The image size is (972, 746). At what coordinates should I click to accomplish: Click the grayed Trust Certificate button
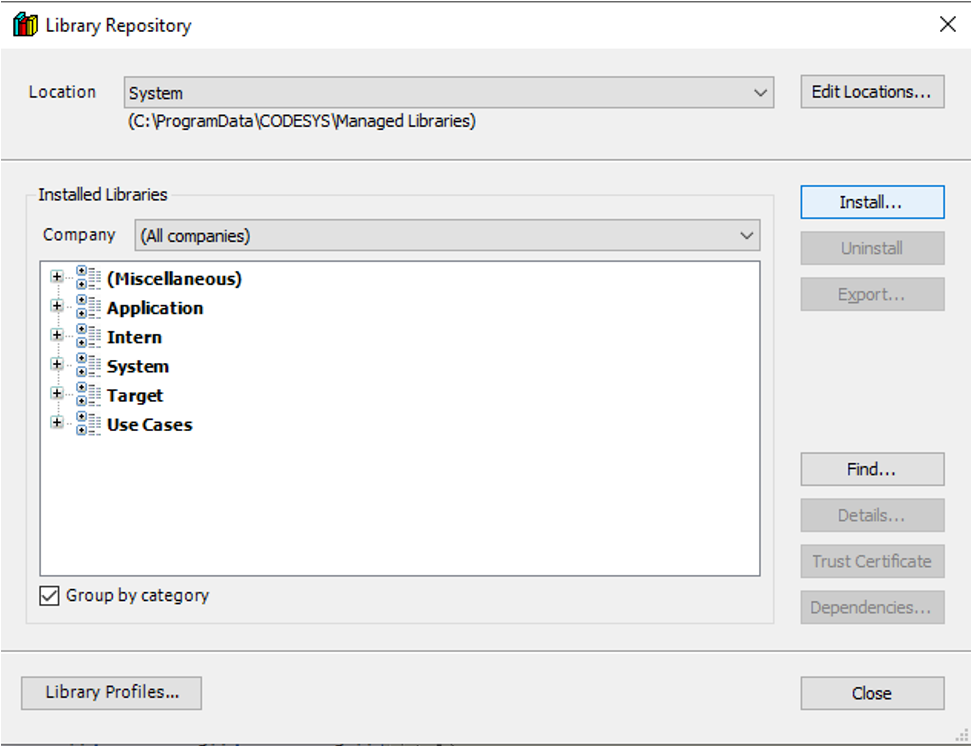coord(872,561)
